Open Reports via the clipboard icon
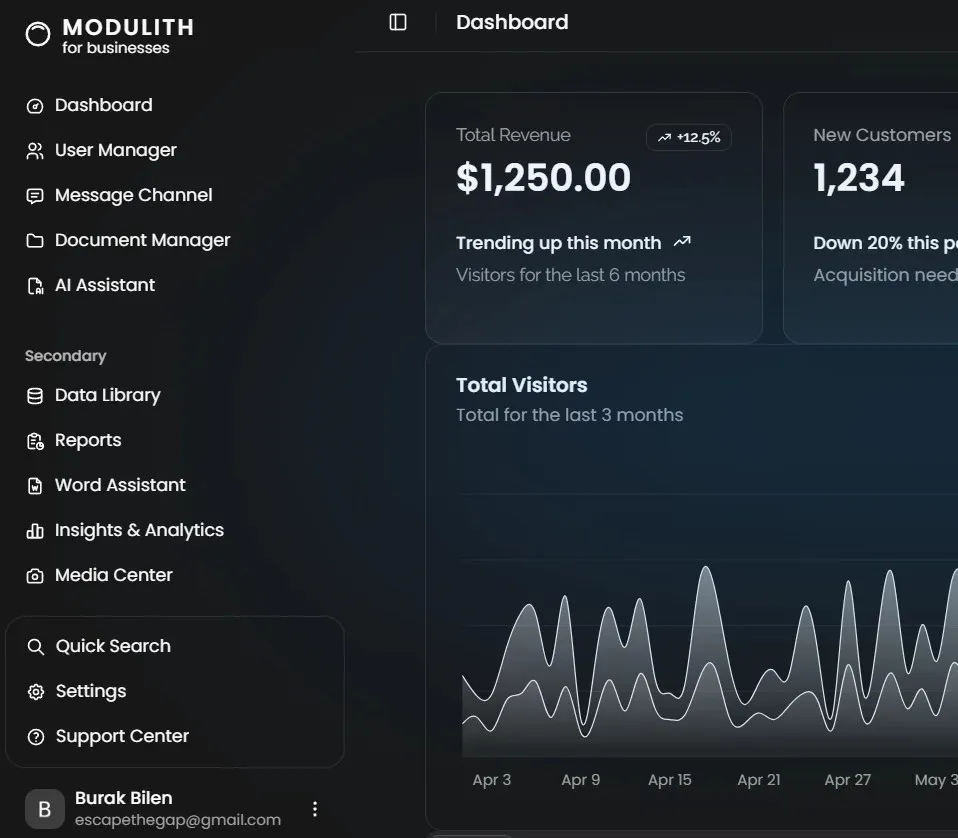 tap(35, 440)
